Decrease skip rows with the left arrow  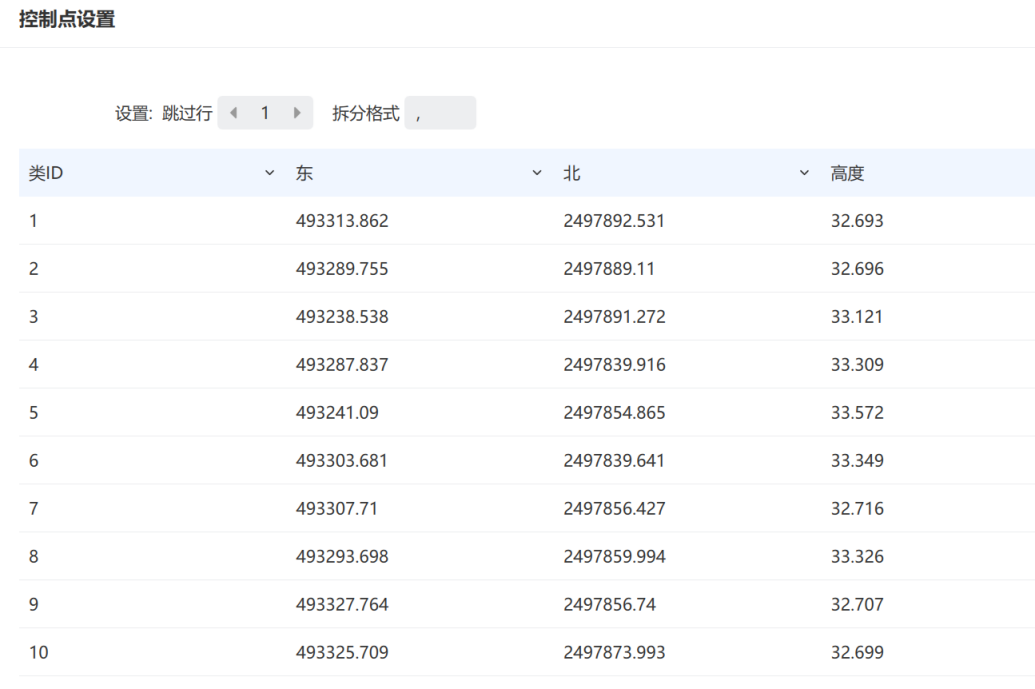point(233,113)
